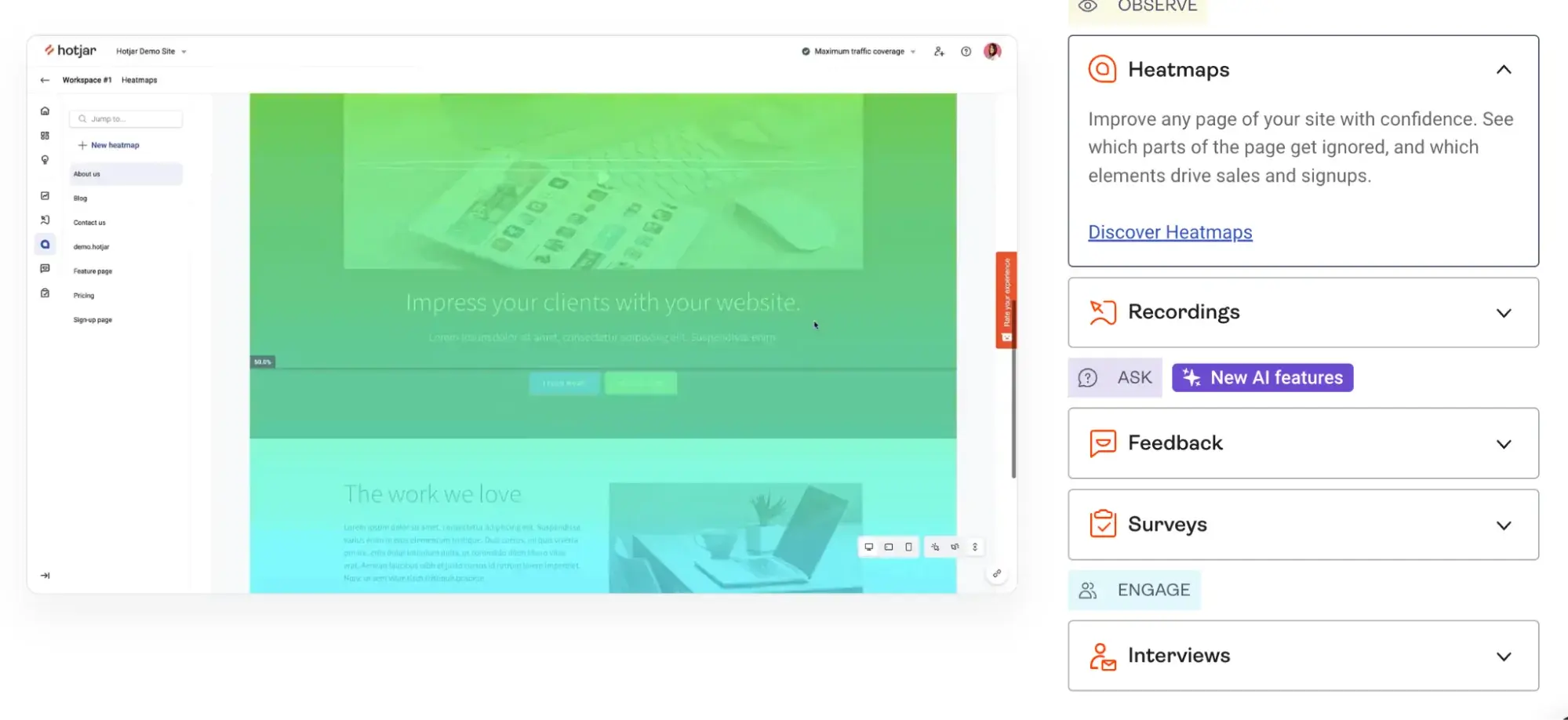This screenshot has height=720, width=1568.
Task: Click the New AI features badge
Action: 1262,378
